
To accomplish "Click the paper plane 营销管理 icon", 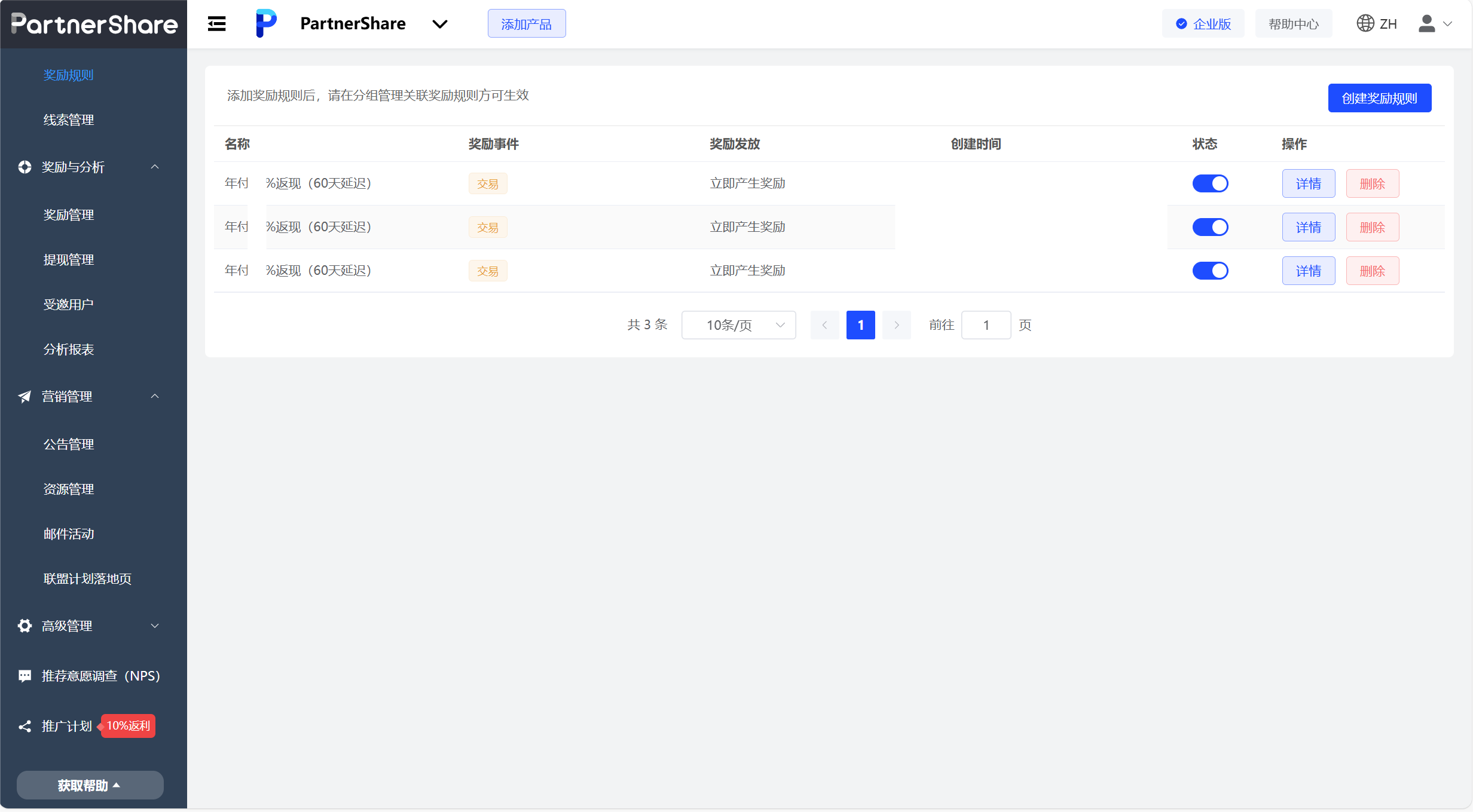I will click(x=25, y=396).
